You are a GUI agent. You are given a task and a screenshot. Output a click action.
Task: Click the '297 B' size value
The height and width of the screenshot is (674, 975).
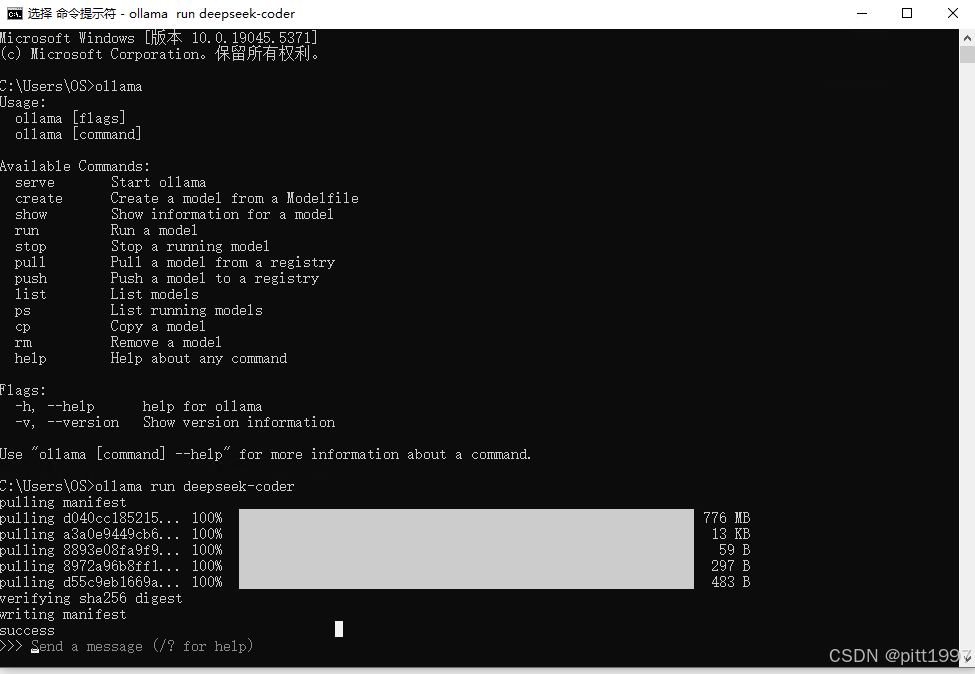tap(731, 566)
